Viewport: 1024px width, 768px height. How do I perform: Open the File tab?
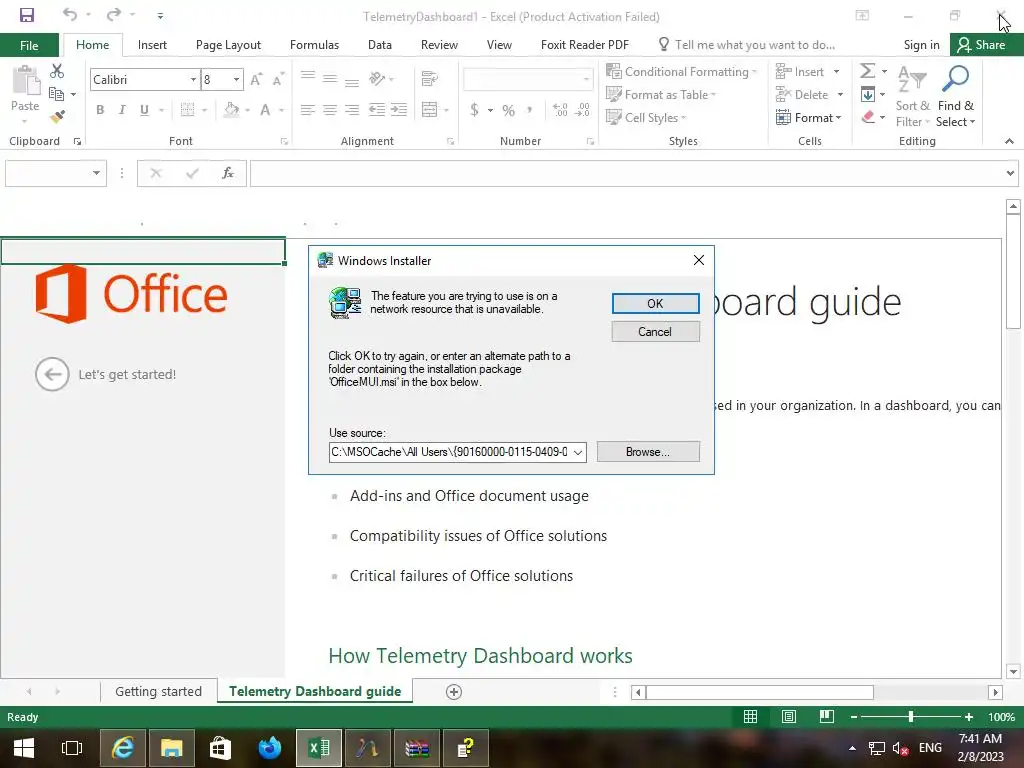point(29,45)
